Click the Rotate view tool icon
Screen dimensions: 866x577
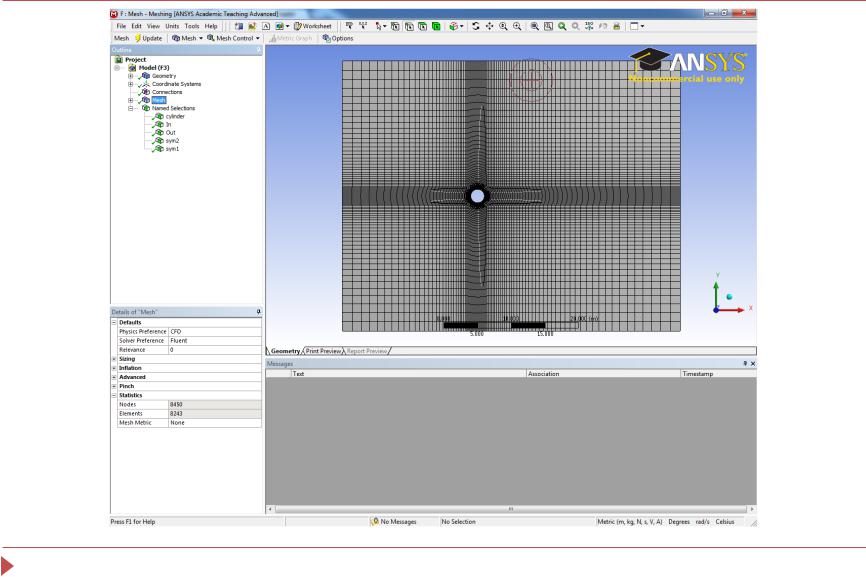[476, 26]
